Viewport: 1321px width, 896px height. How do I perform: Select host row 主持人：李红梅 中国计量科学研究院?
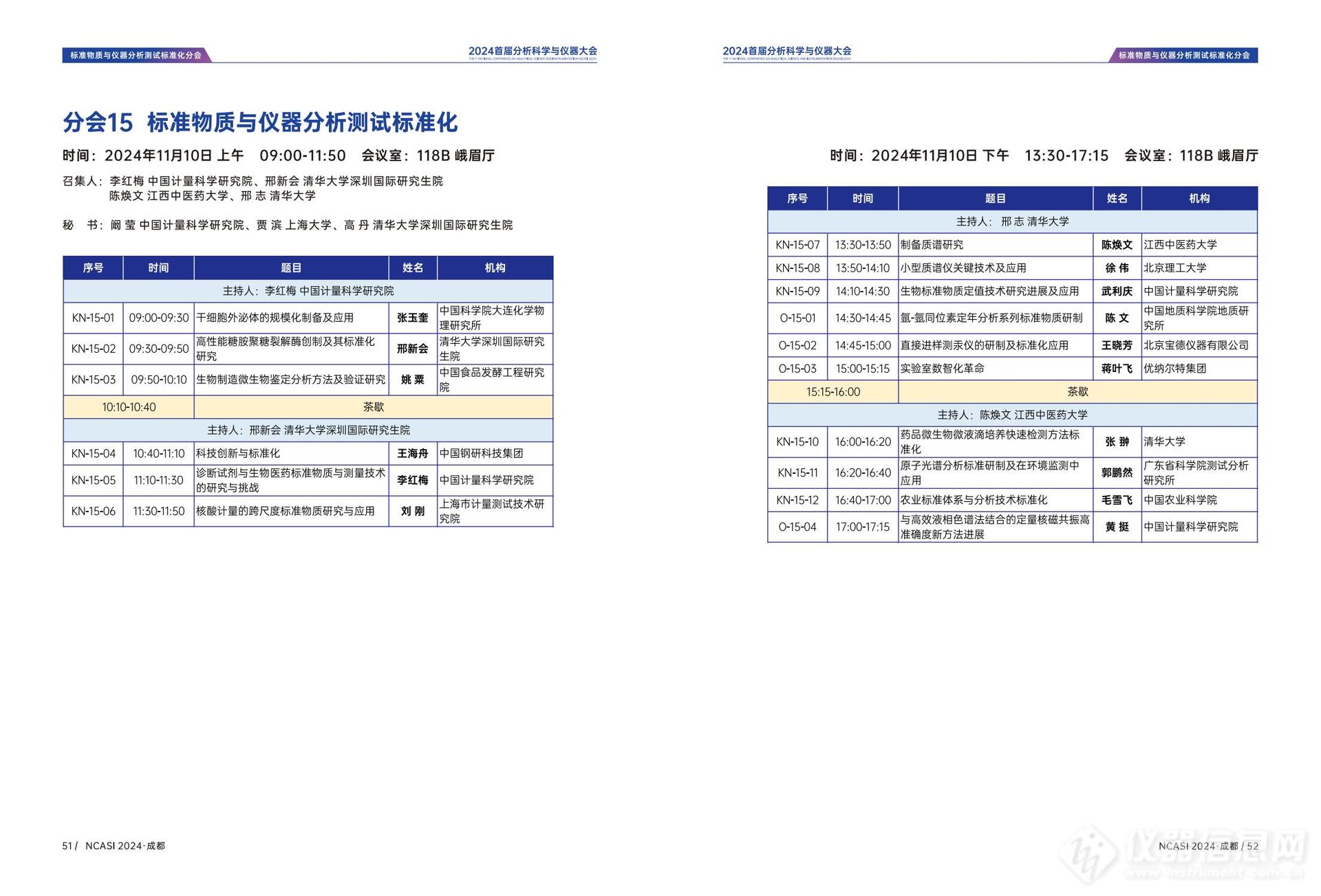[x=308, y=291]
